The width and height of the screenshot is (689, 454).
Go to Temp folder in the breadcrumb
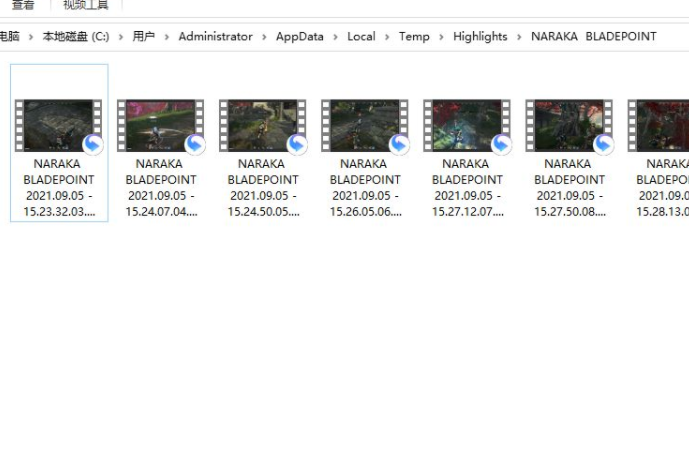414,36
